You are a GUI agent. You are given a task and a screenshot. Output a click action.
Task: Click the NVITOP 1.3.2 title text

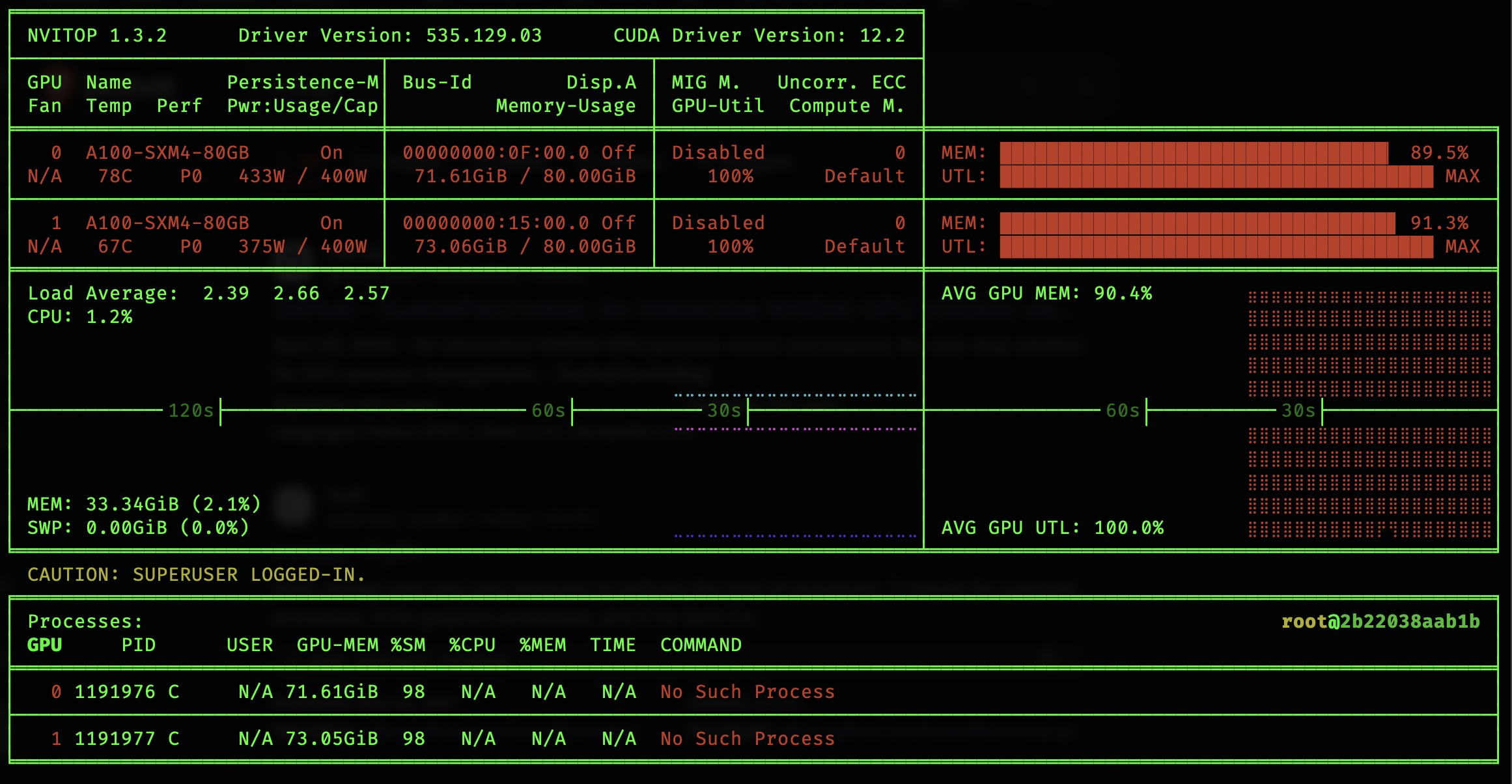(x=97, y=35)
